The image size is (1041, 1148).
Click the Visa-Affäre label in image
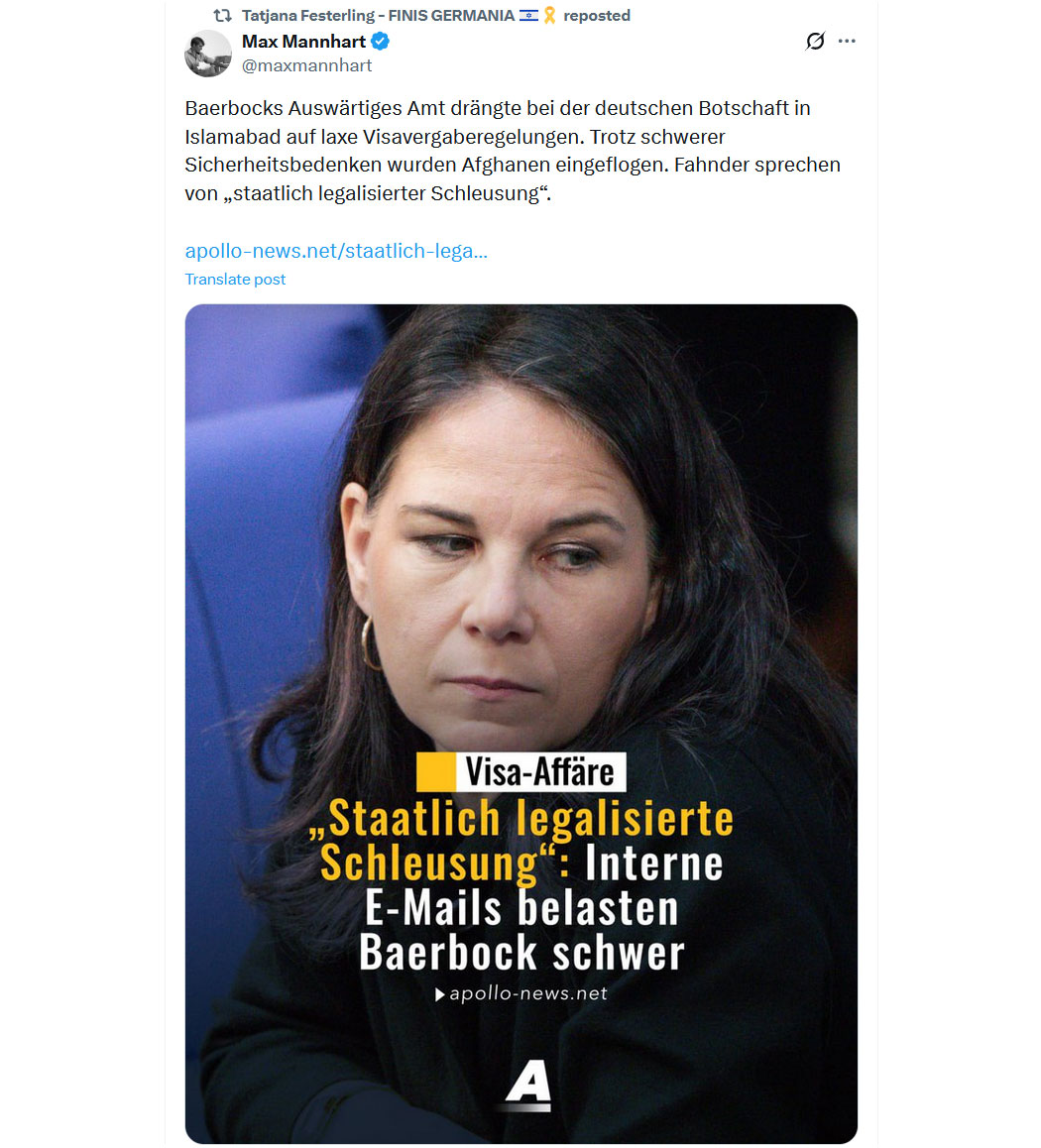click(540, 771)
